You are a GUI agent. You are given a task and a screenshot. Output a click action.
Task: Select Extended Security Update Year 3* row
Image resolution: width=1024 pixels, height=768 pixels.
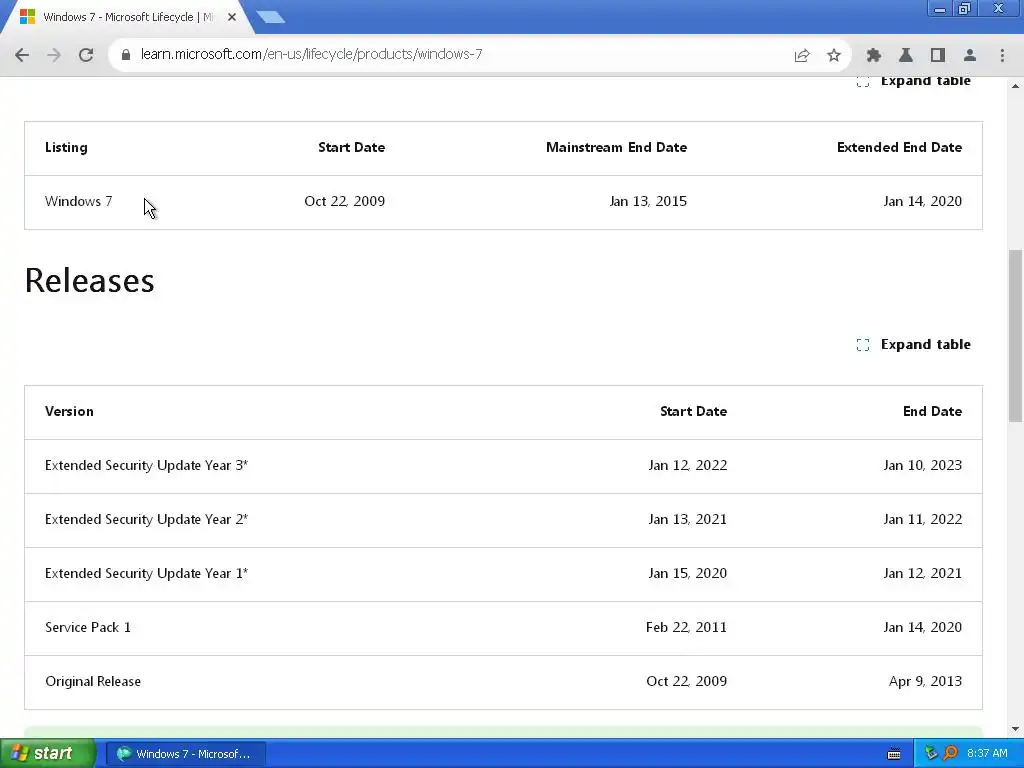504,466
